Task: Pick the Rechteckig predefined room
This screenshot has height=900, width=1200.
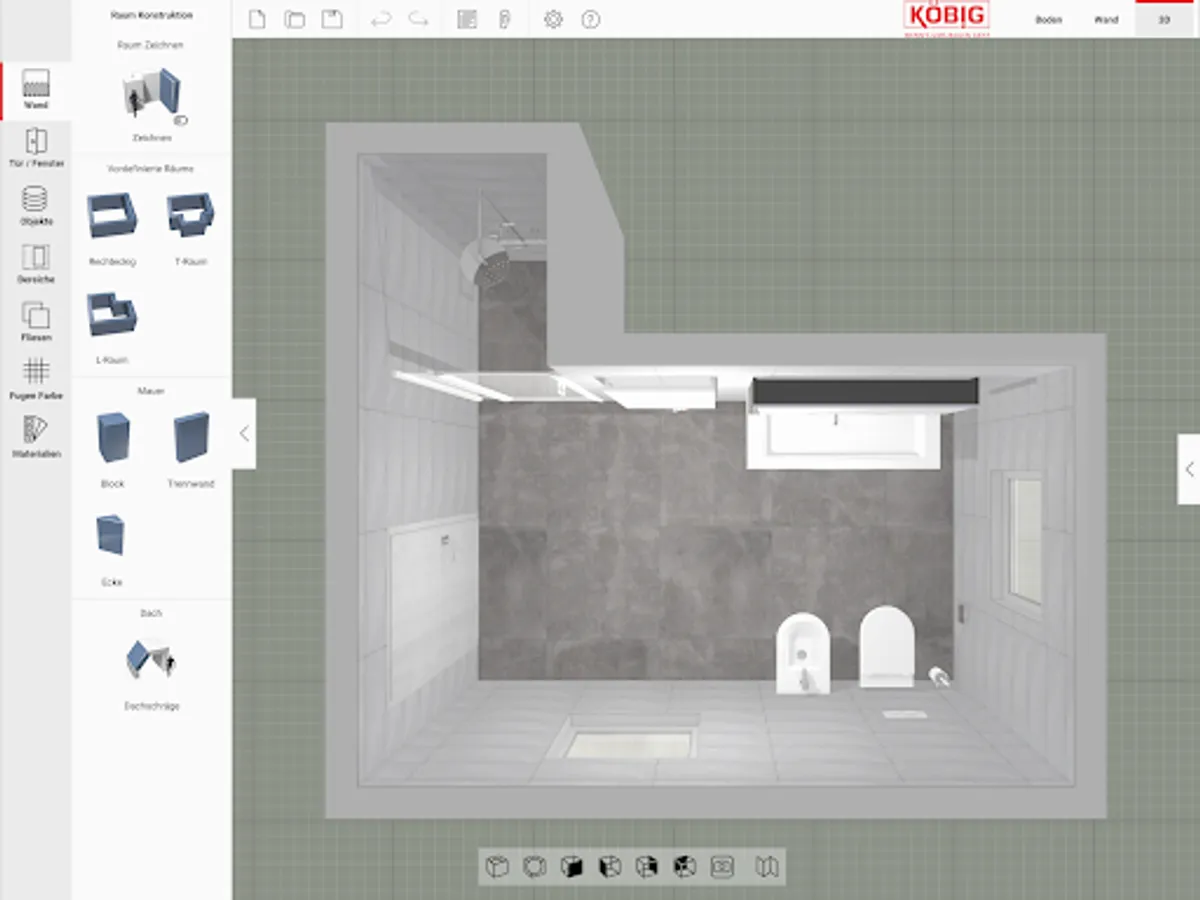Action: [112, 228]
